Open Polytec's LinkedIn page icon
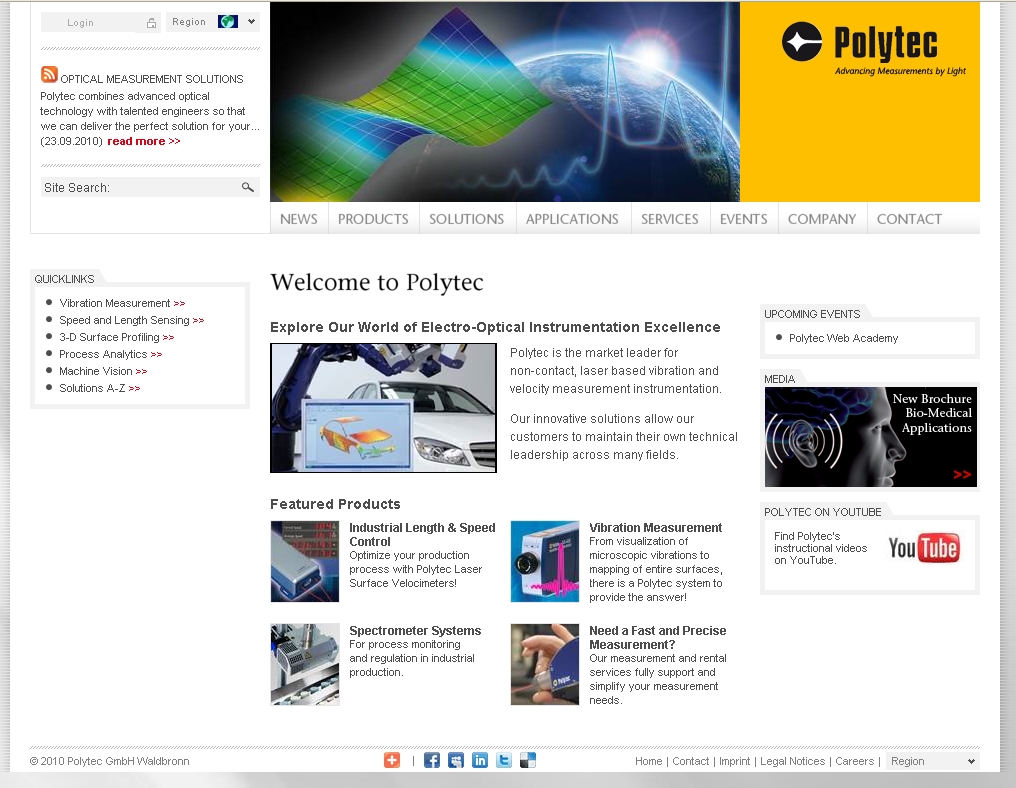The width and height of the screenshot is (1016, 788). [480, 760]
